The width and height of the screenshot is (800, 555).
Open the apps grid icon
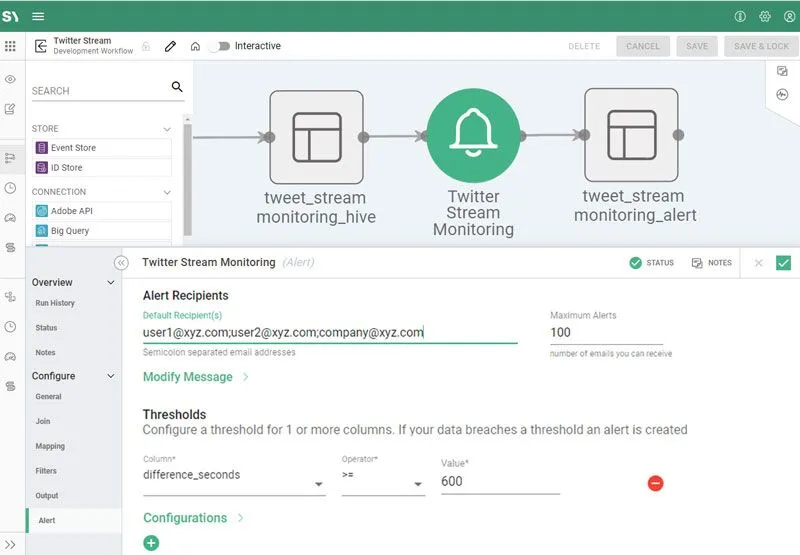point(10,46)
